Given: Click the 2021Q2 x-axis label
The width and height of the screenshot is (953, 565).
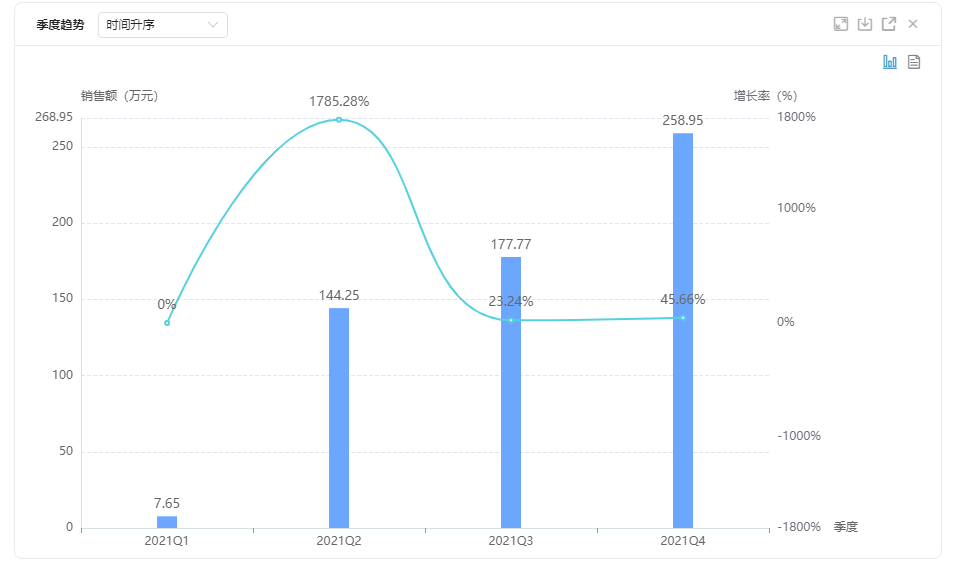Looking at the screenshot, I should coord(339,541).
